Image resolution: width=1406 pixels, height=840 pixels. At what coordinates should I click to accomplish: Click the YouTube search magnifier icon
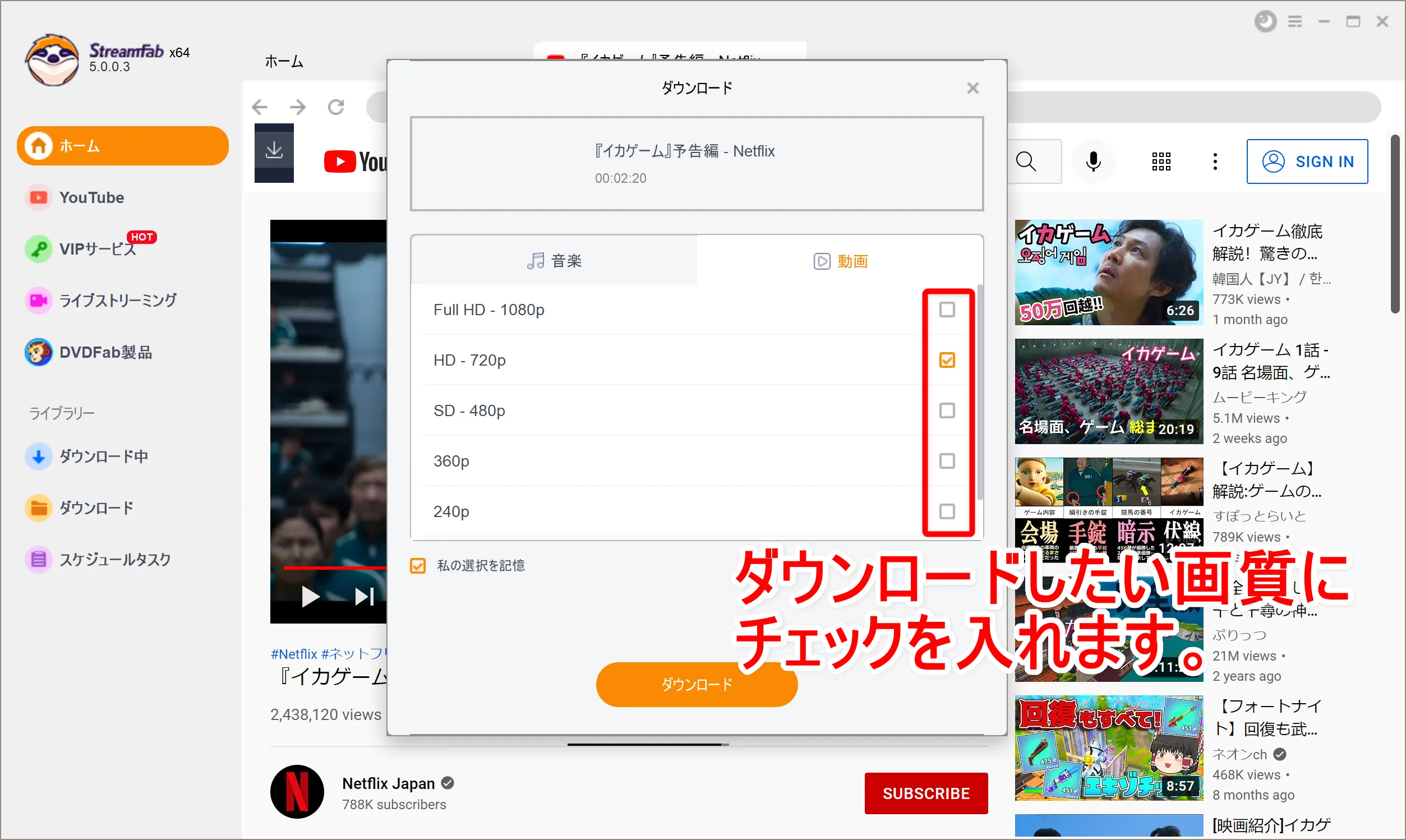(1026, 162)
